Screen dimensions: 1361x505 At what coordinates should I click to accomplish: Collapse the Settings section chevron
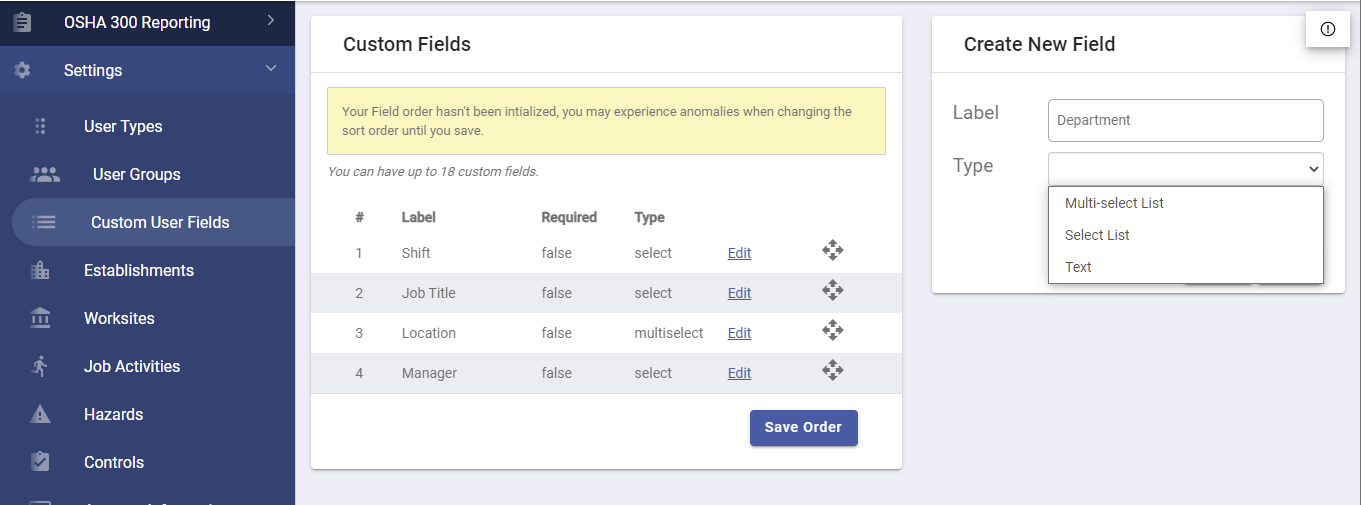(x=270, y=69)
